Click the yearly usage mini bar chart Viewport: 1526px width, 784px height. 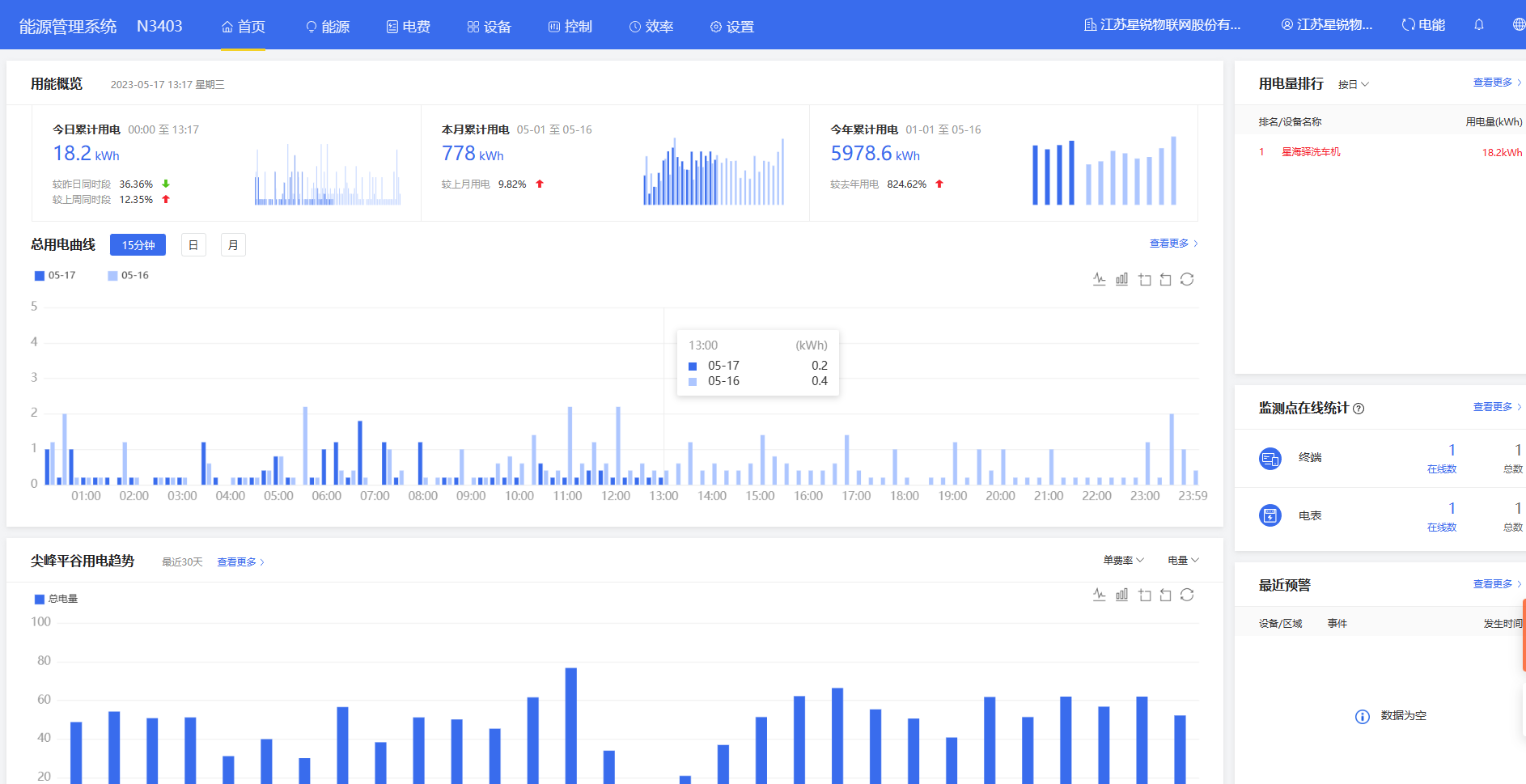click(1104, 171)
